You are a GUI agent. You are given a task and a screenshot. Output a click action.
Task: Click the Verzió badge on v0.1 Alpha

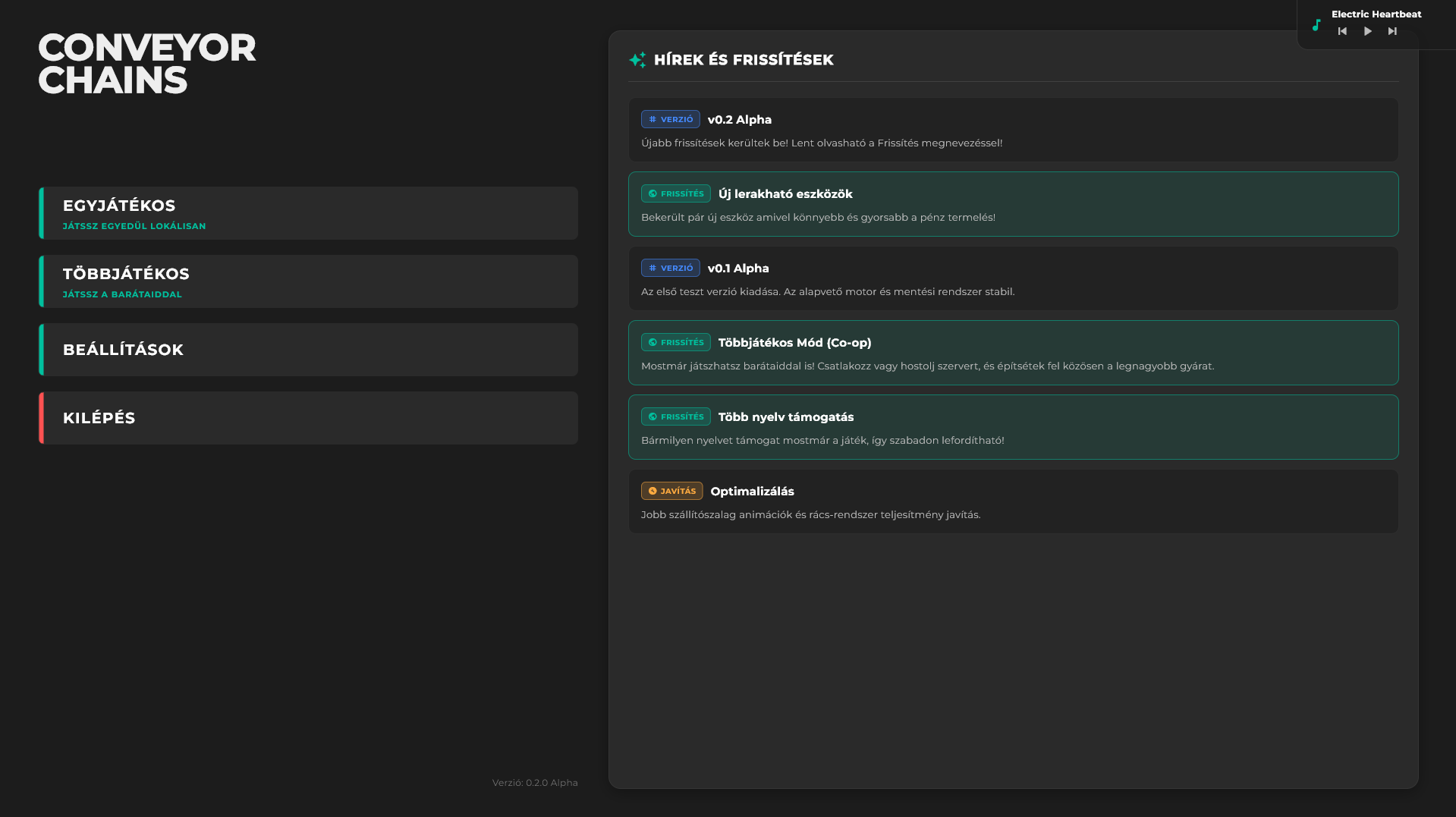670,269
